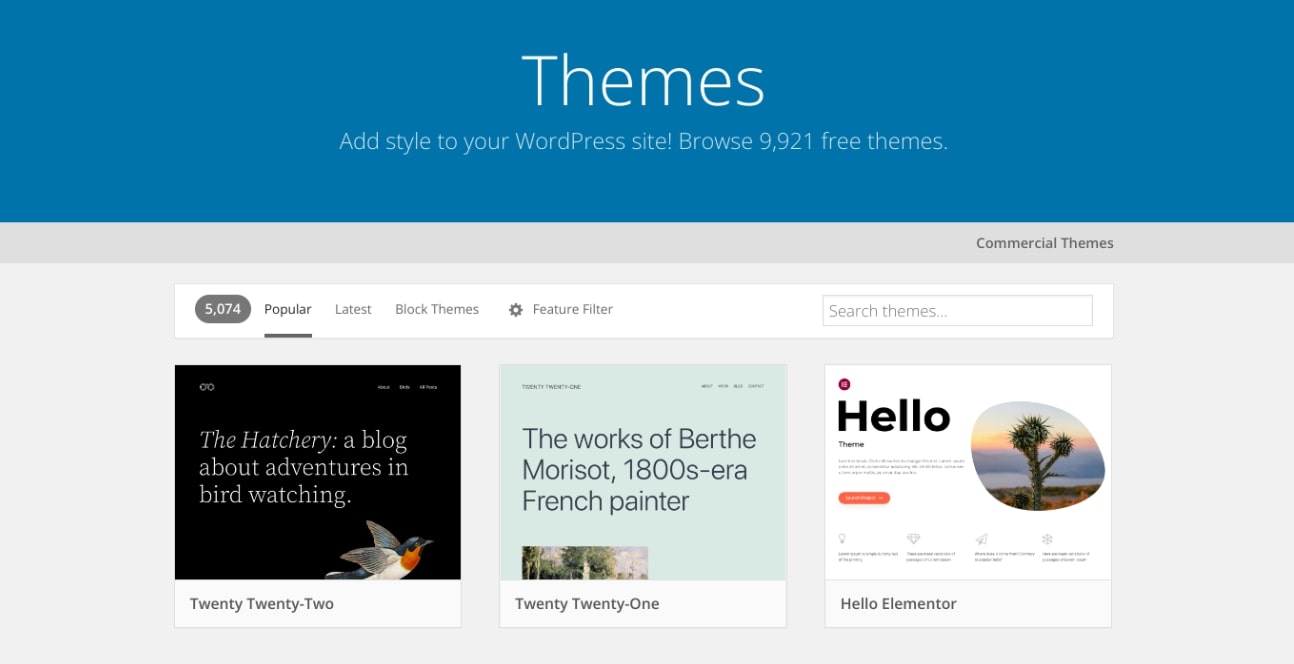Click the About link in Hatchery preview
Screen dimensions: 1294x664
click(384, 387)
